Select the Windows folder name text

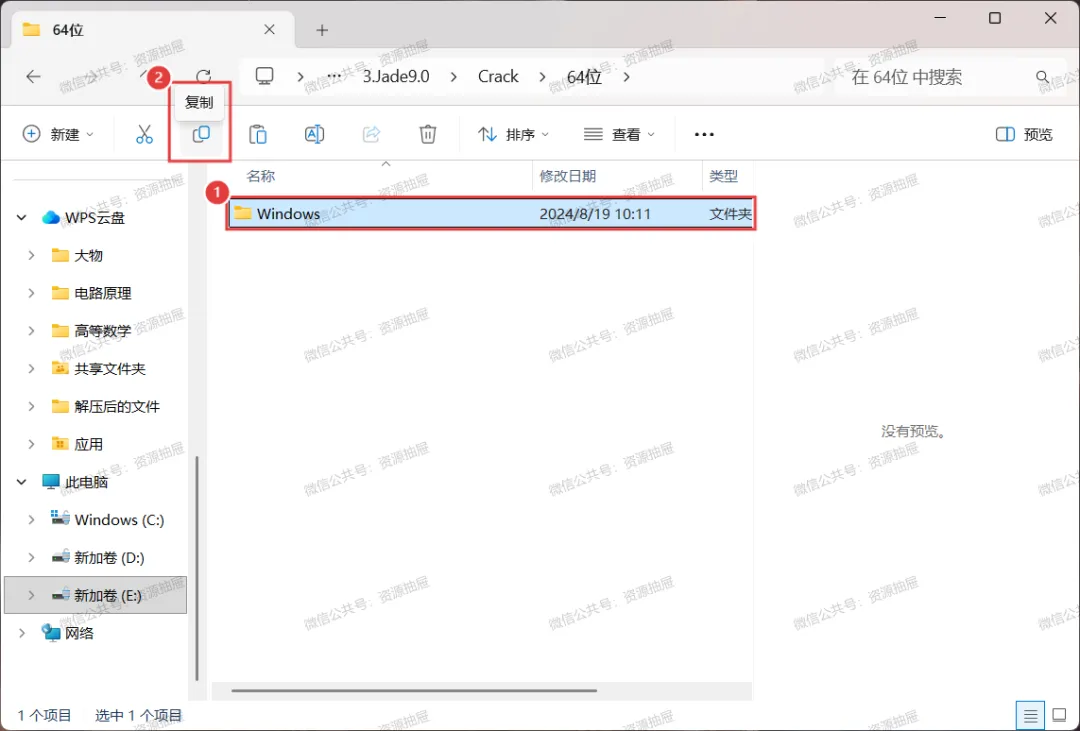288,214
